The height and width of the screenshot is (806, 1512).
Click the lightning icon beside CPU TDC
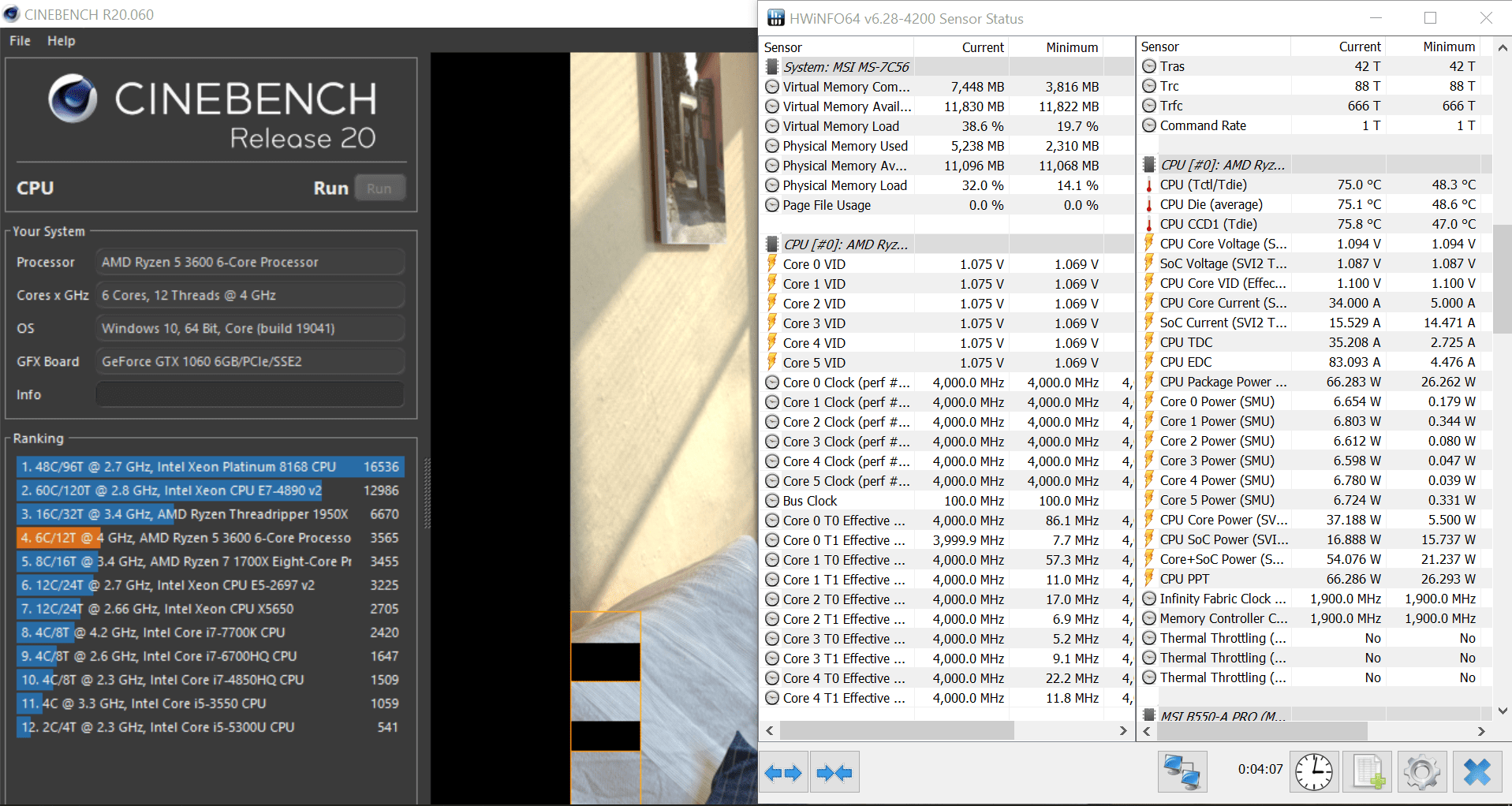click(x=1149, y=342)
